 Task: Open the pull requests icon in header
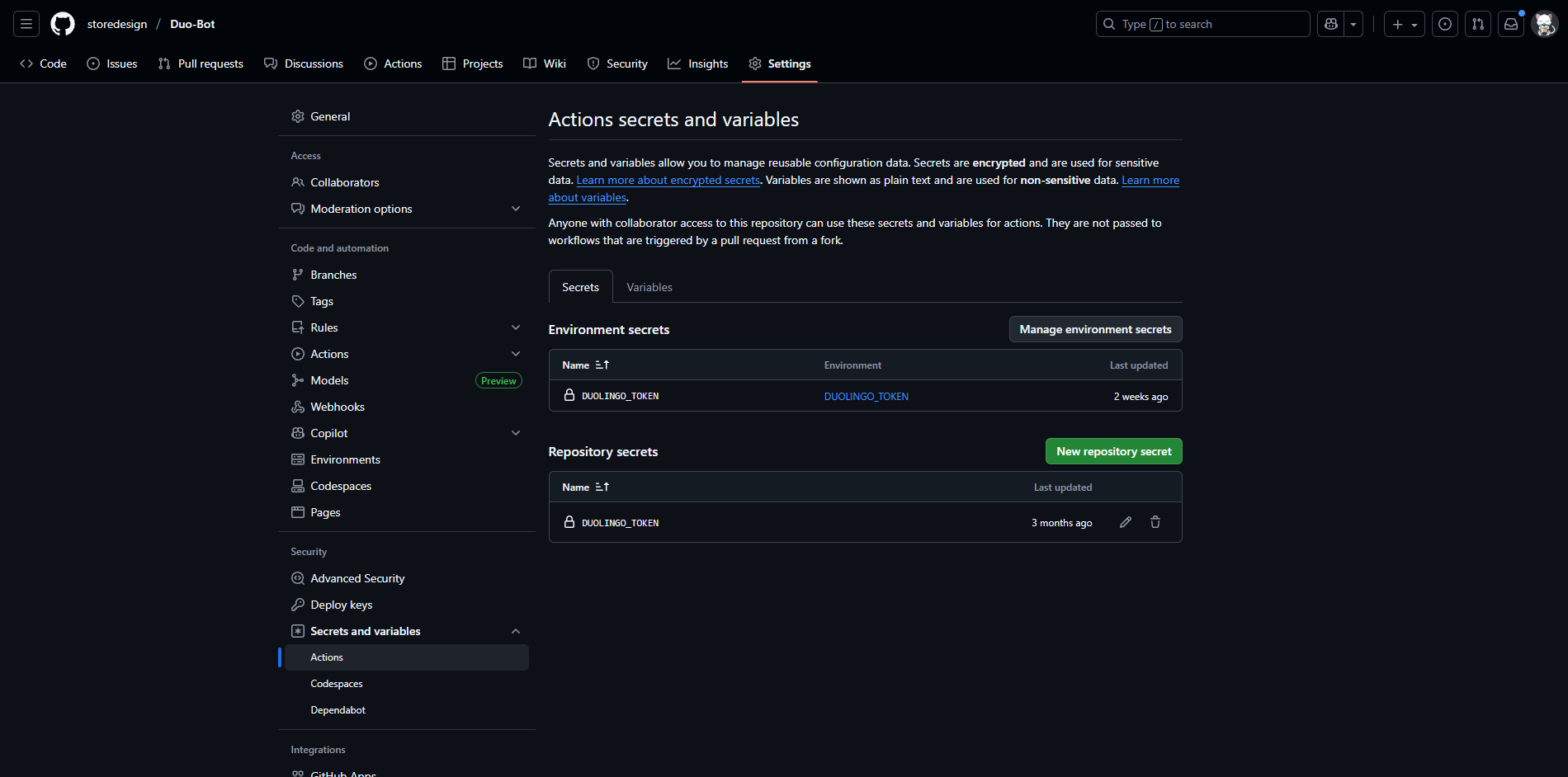point(1478,24)
